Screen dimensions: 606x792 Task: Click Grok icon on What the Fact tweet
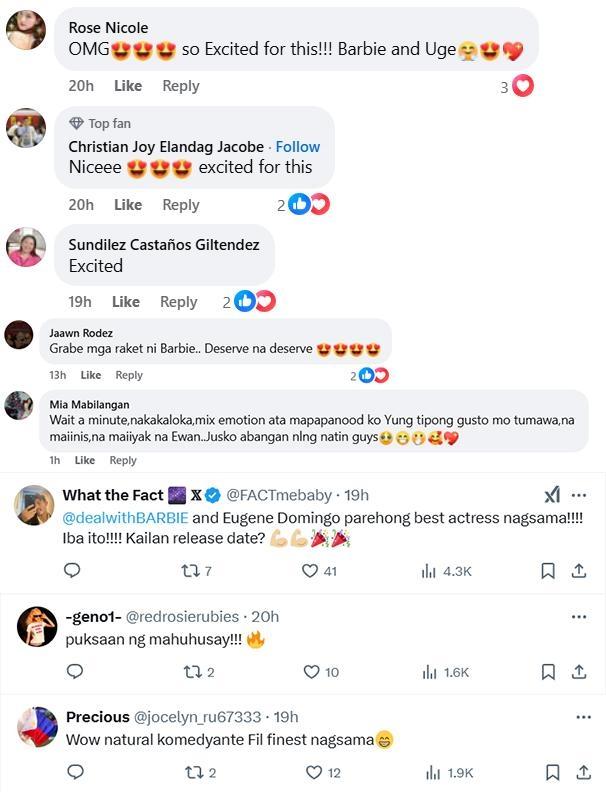coord(552,495)
